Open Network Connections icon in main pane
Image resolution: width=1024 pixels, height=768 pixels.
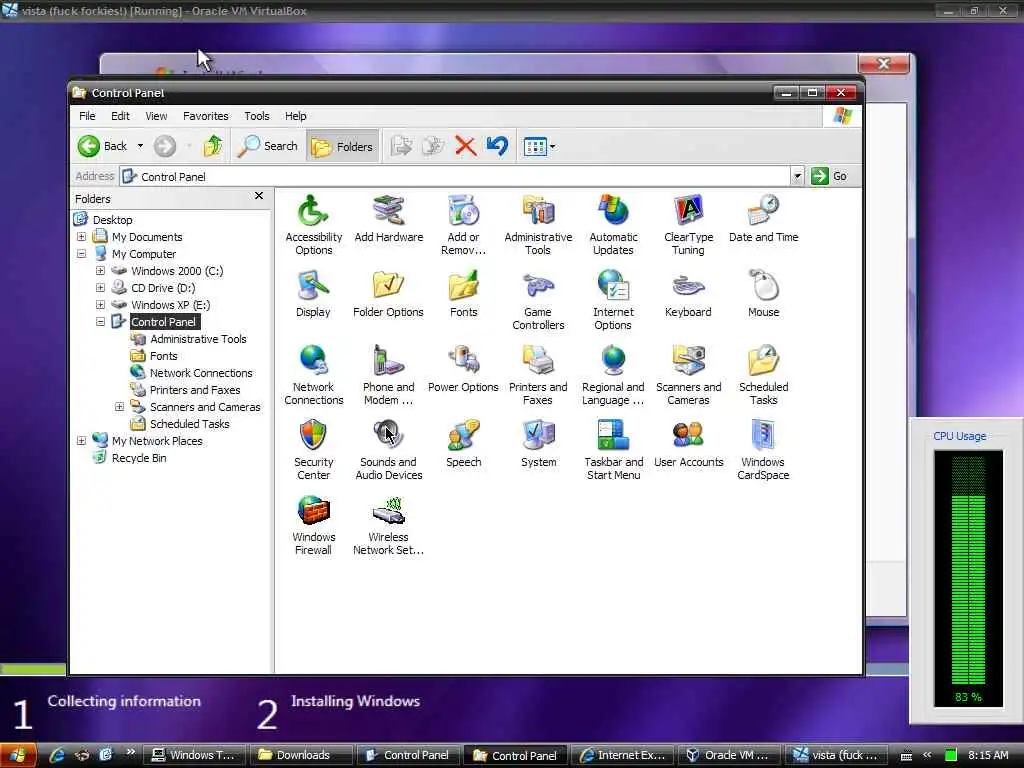point(313,374)
